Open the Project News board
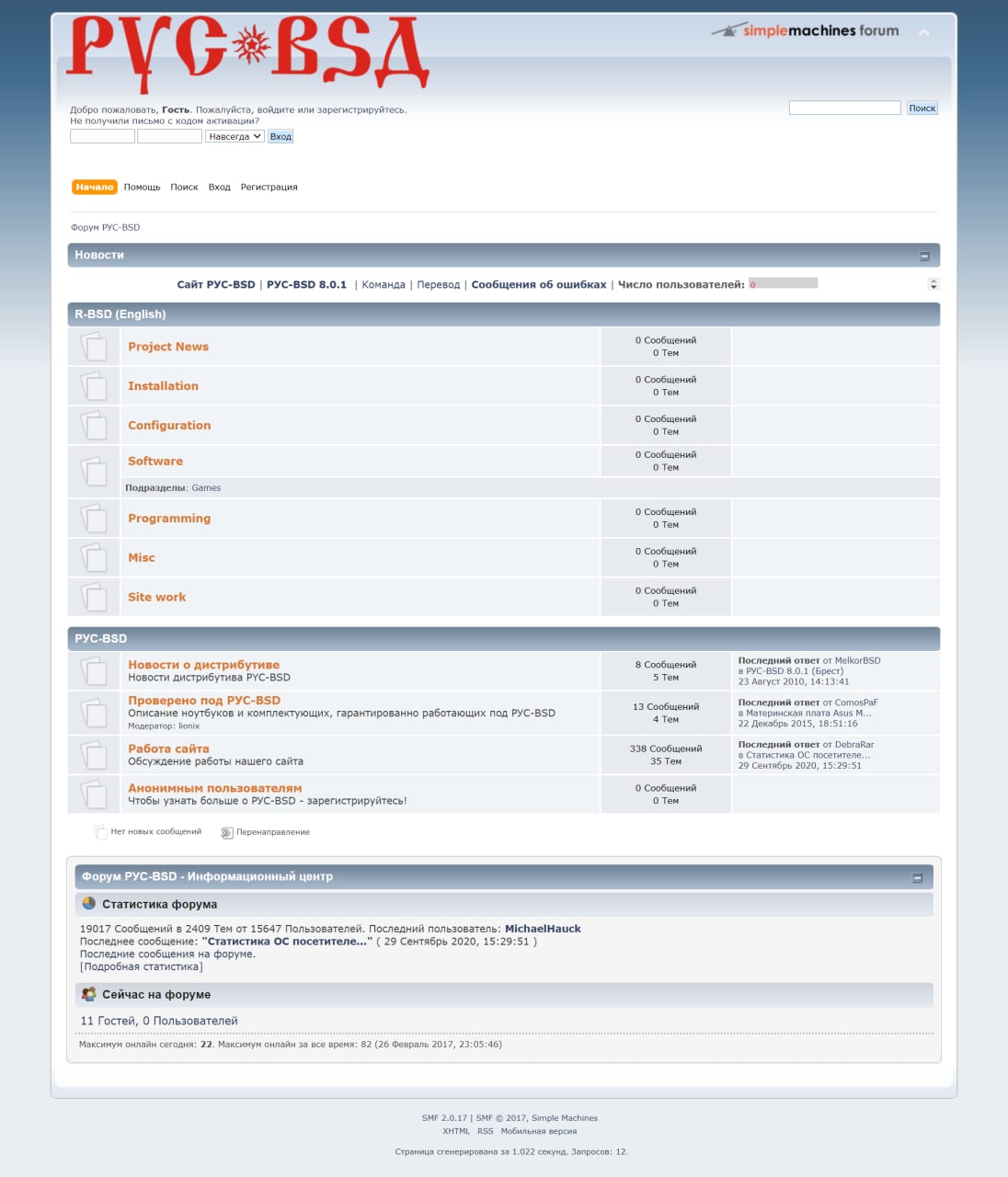The image size is (1008, 1177). coord(168,347)
